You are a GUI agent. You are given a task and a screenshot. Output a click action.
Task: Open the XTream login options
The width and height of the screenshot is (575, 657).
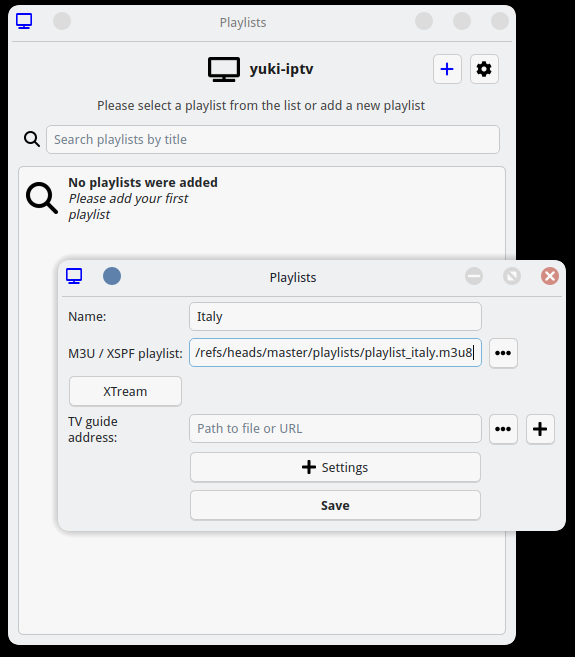click(125, 391)
